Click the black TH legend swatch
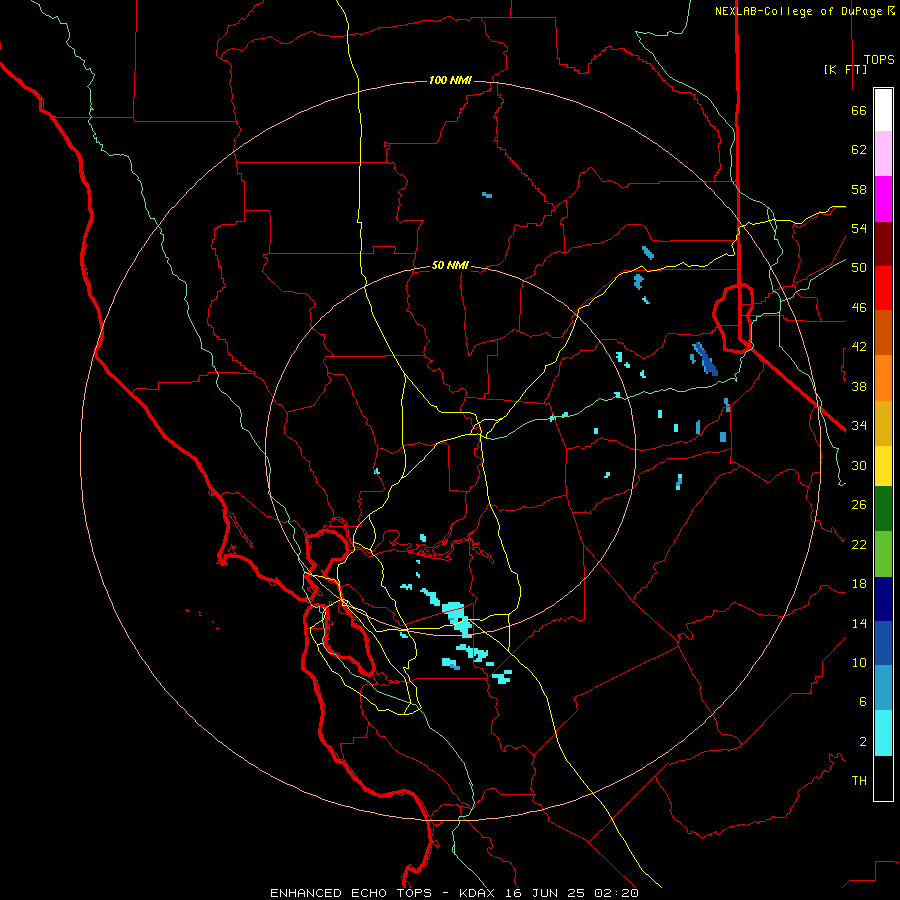The width and height of the screenshot is (900, 900). [883, 778]
